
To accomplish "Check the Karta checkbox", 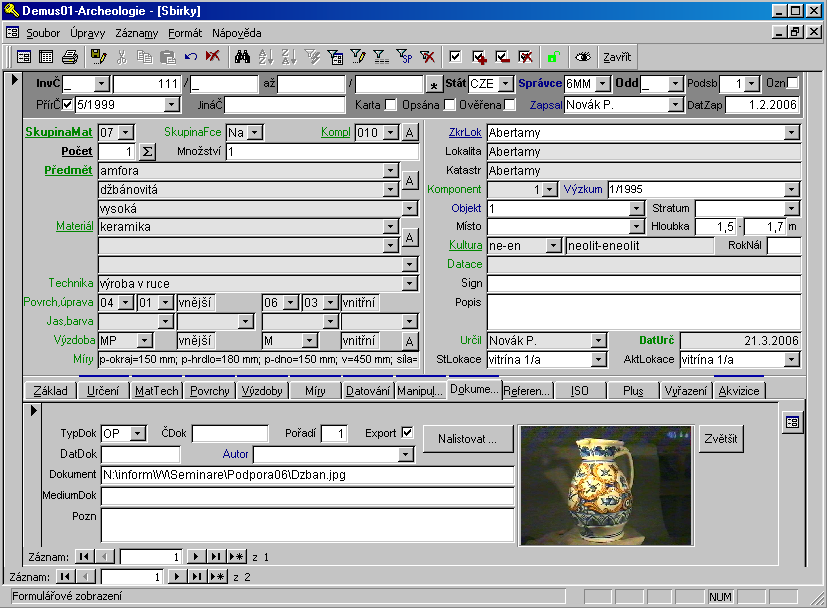I will (390, 104).
